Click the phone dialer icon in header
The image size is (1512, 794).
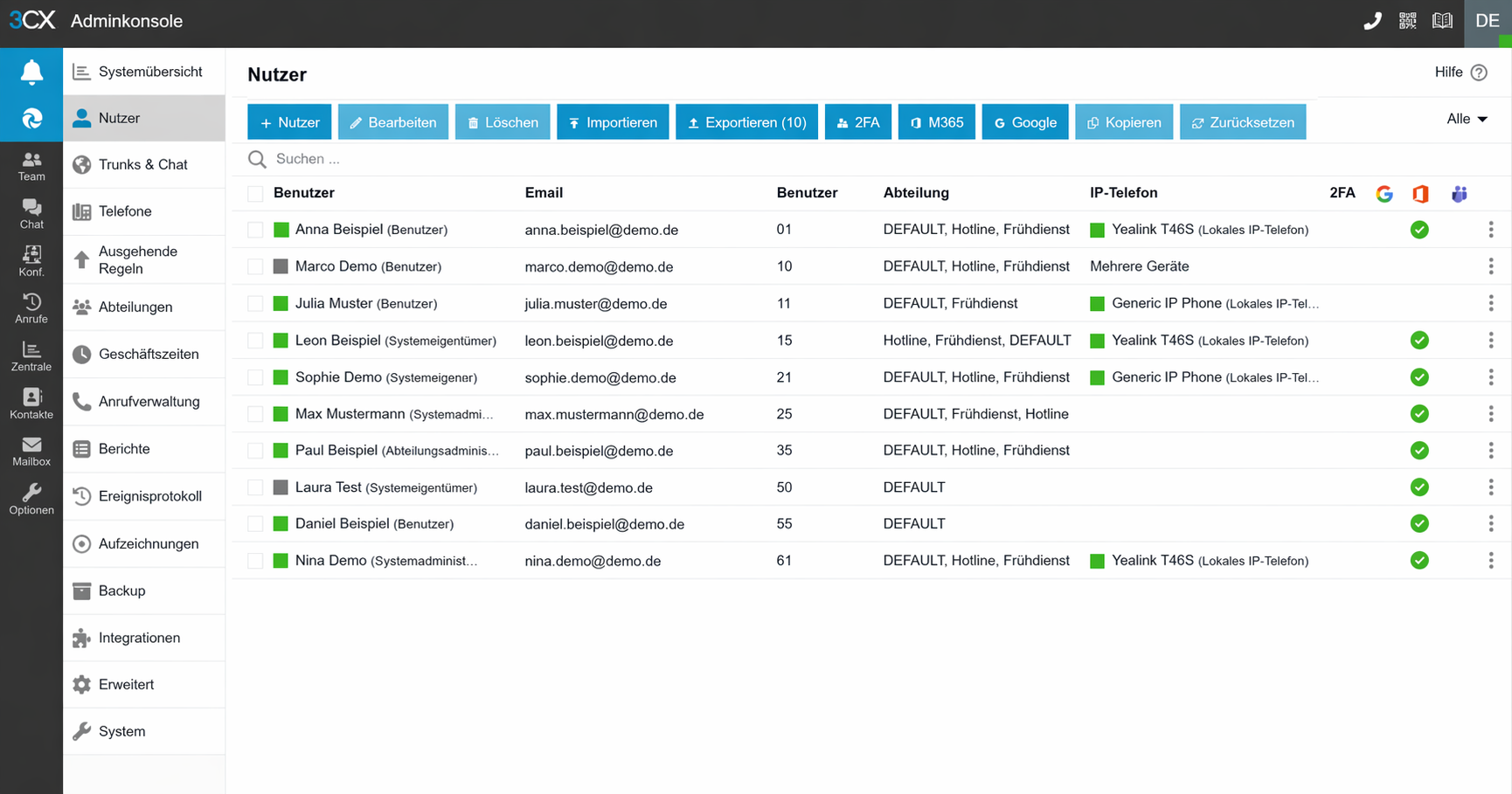click(x=1372, y=21)
